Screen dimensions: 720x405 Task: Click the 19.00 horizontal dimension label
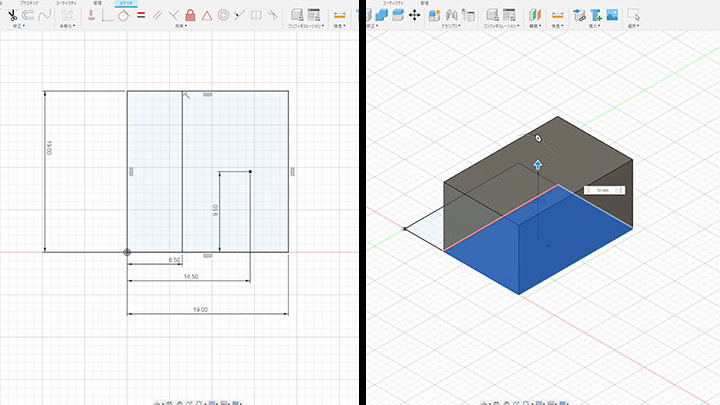(200, 310)
